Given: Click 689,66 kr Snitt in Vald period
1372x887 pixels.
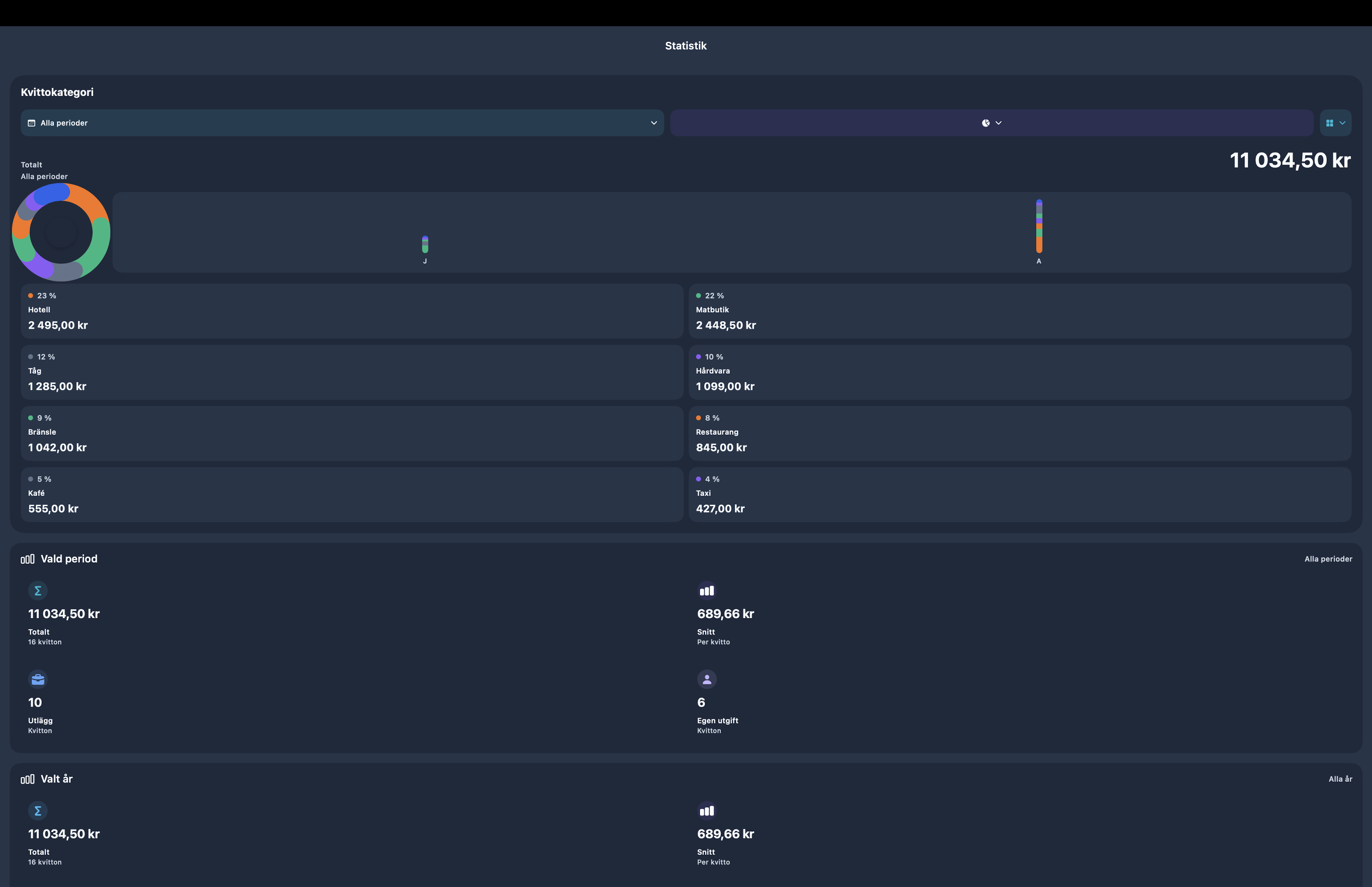Looking at the screenshot, I should pos(725,613).
